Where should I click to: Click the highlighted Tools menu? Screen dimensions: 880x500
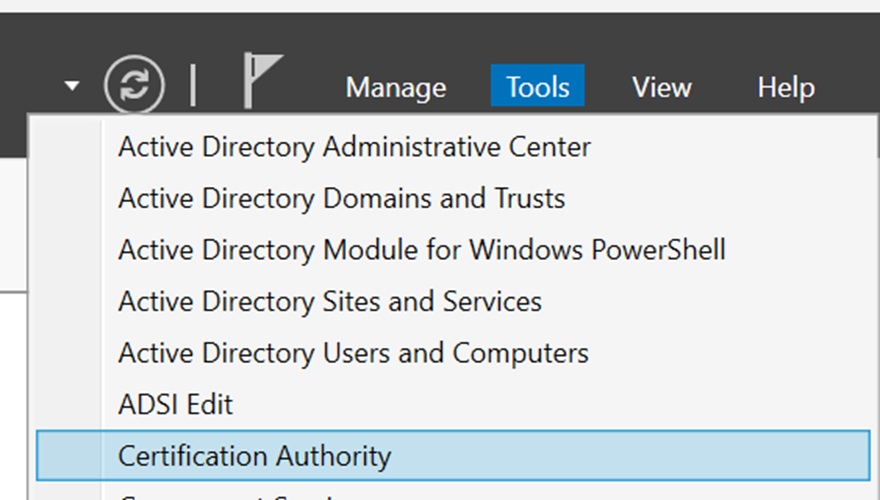[538, 88]
